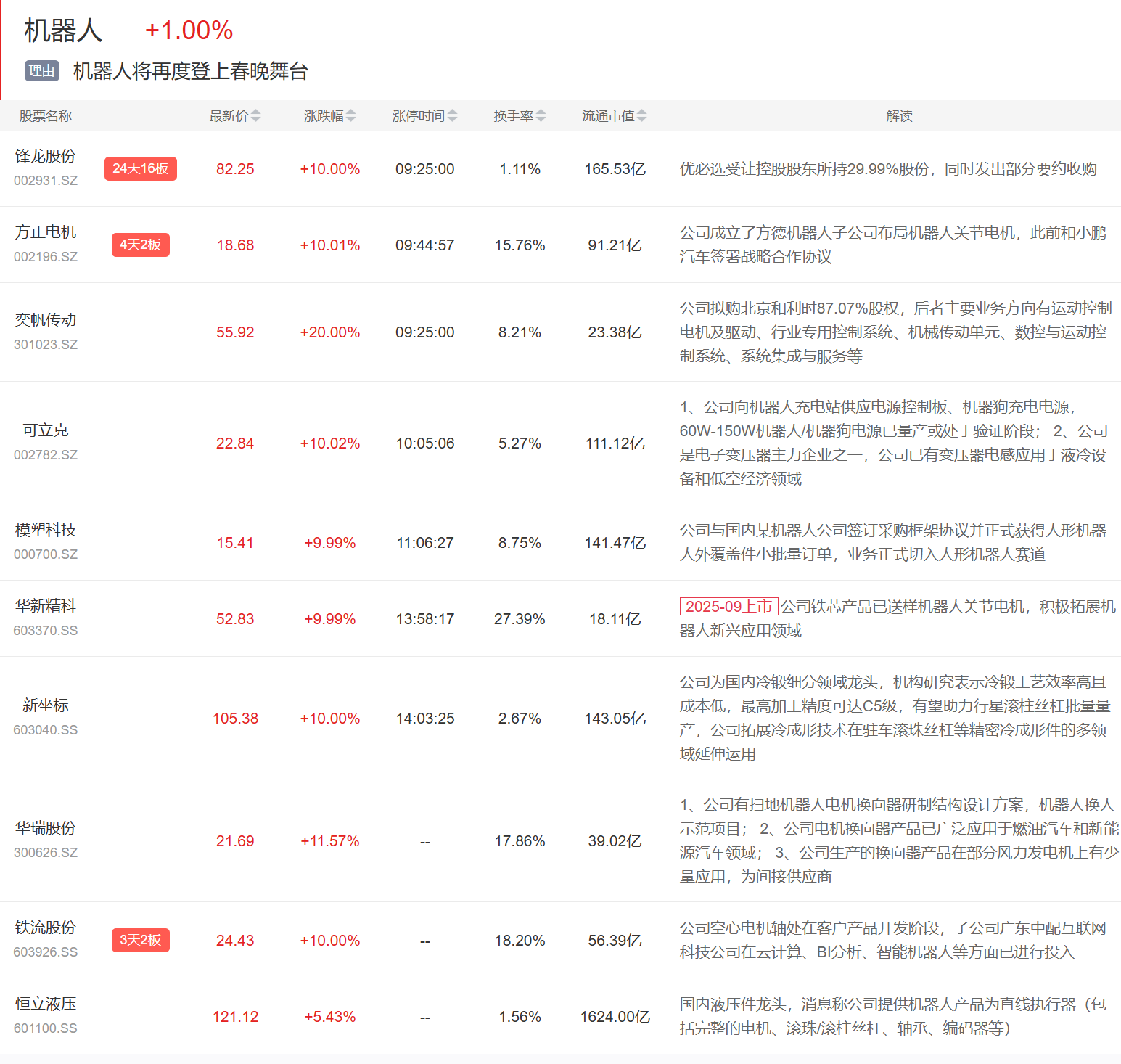Open 可立克 stock link
Viewport: 1121px width, 1064px height.
pos(46,430)
